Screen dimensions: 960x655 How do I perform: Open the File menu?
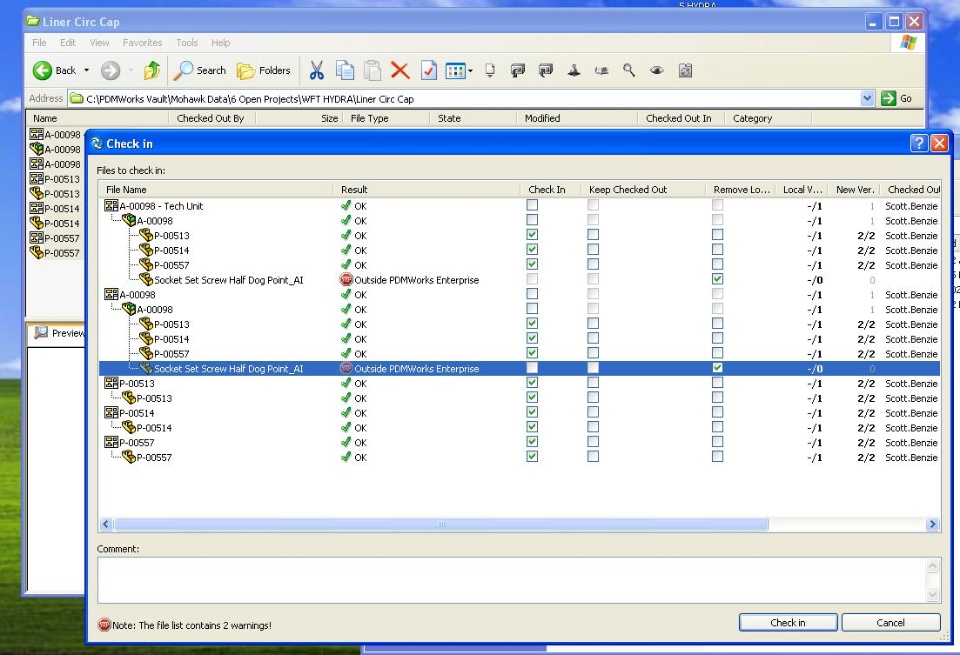pyautogui.click(x=39, y=42)
